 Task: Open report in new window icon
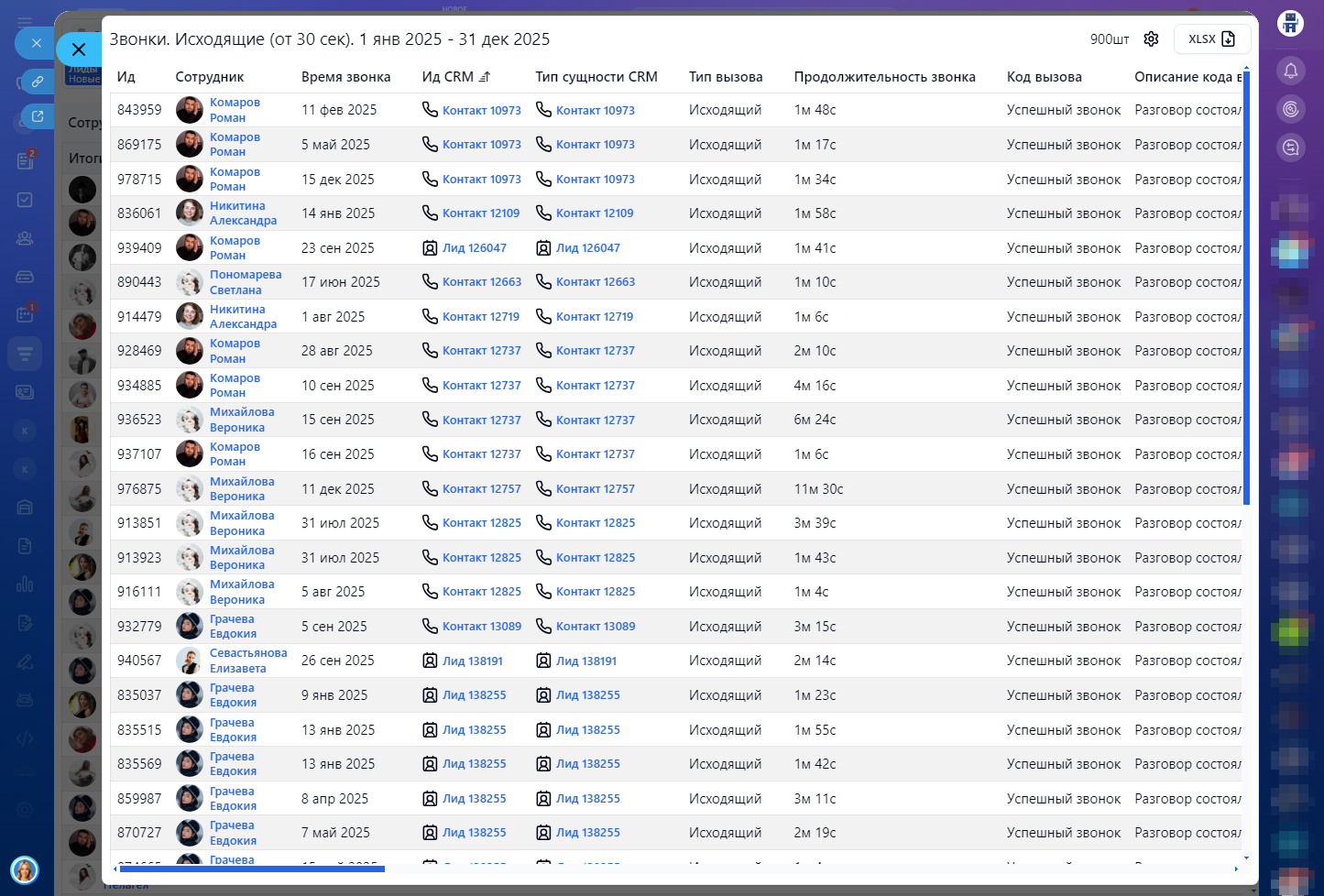coord(38,116)
